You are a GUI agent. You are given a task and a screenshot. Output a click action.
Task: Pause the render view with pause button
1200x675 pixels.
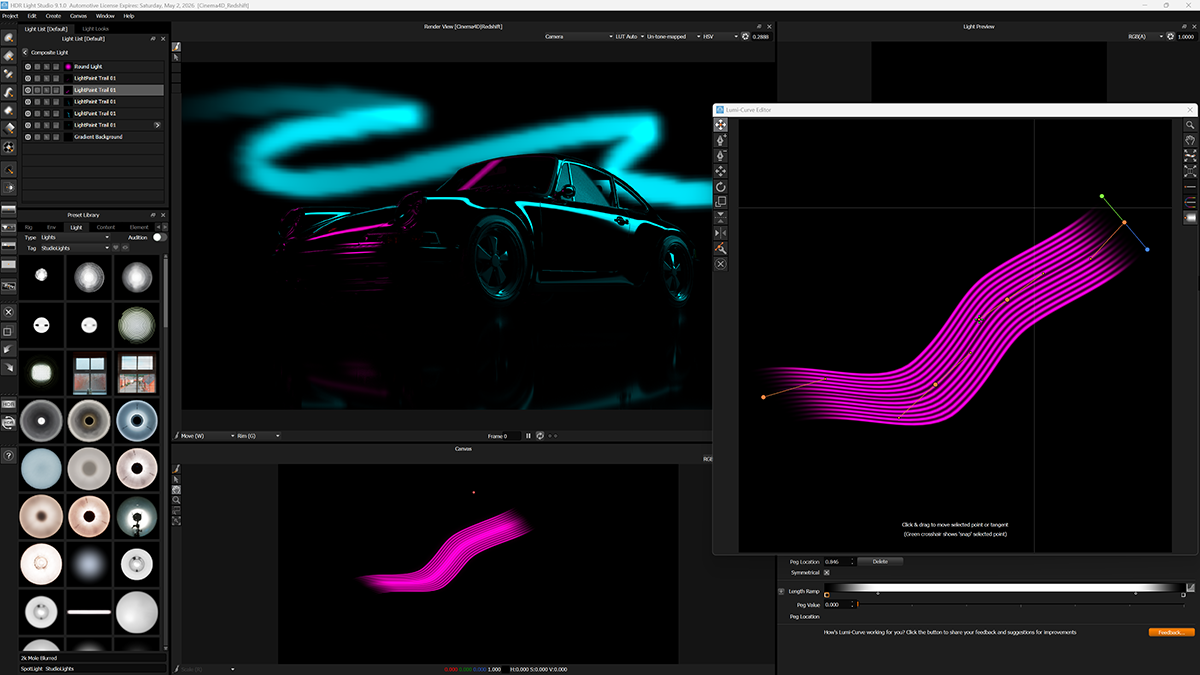click(528, 436)
